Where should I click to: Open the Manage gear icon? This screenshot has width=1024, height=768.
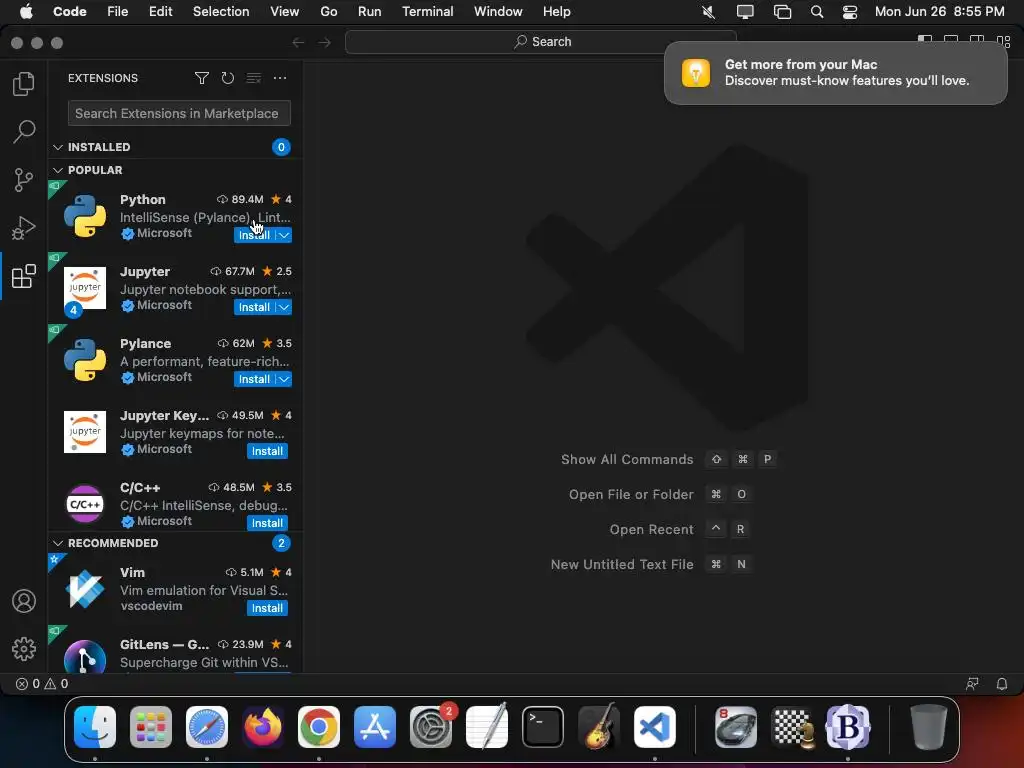(24, 648)
